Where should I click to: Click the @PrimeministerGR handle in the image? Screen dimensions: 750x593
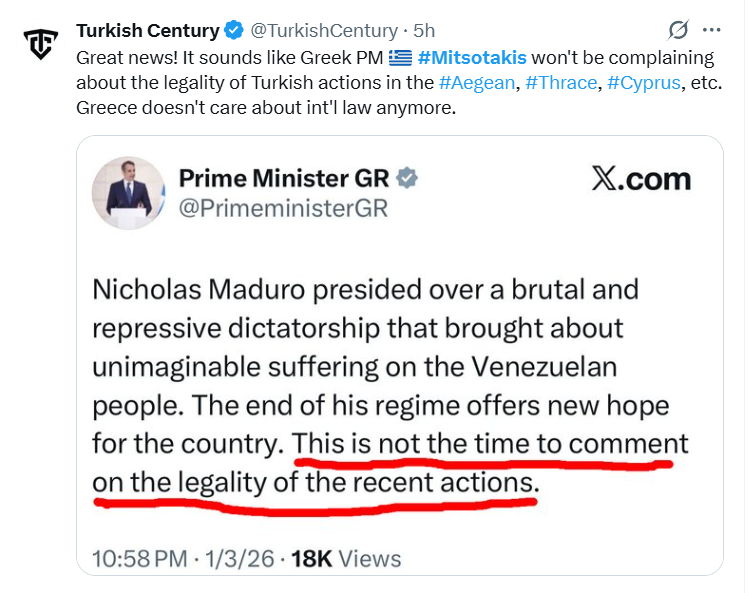(282, 208)
